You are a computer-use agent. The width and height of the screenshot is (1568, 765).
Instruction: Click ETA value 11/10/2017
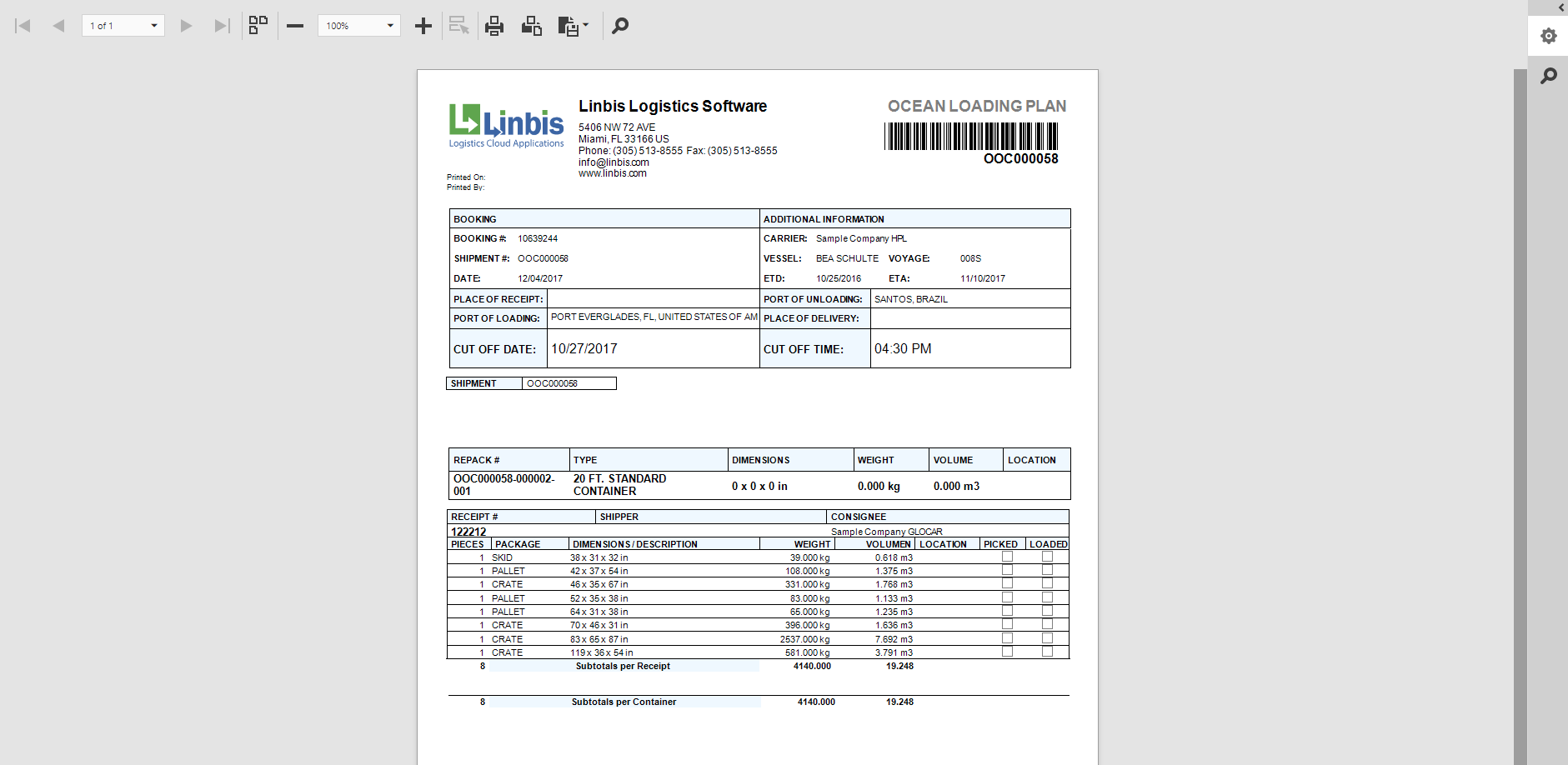point(983,278)
